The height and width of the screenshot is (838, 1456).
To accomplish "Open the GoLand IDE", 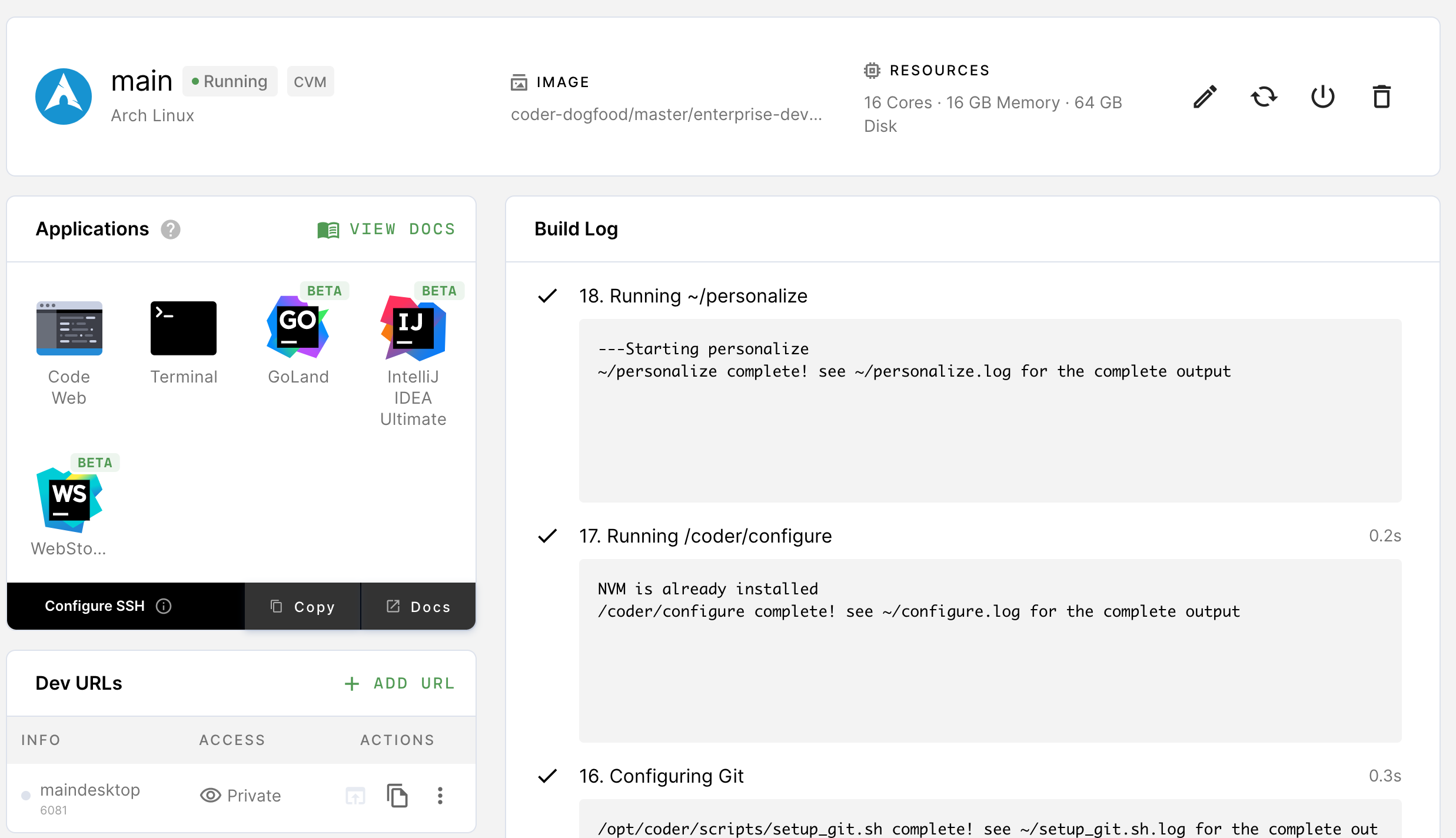I will coord(298,328).
